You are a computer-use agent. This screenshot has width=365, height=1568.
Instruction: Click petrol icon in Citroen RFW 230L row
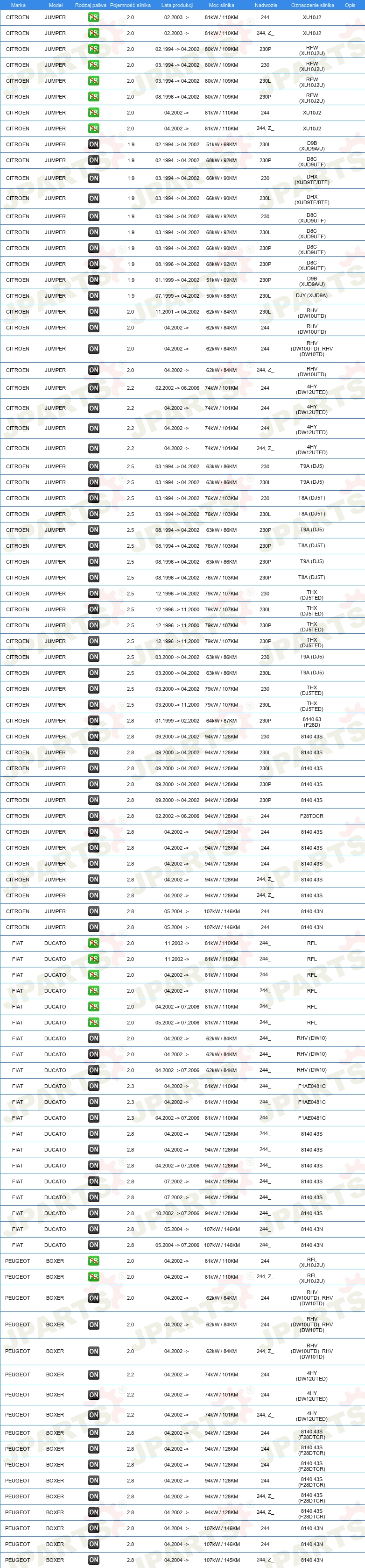94,81
